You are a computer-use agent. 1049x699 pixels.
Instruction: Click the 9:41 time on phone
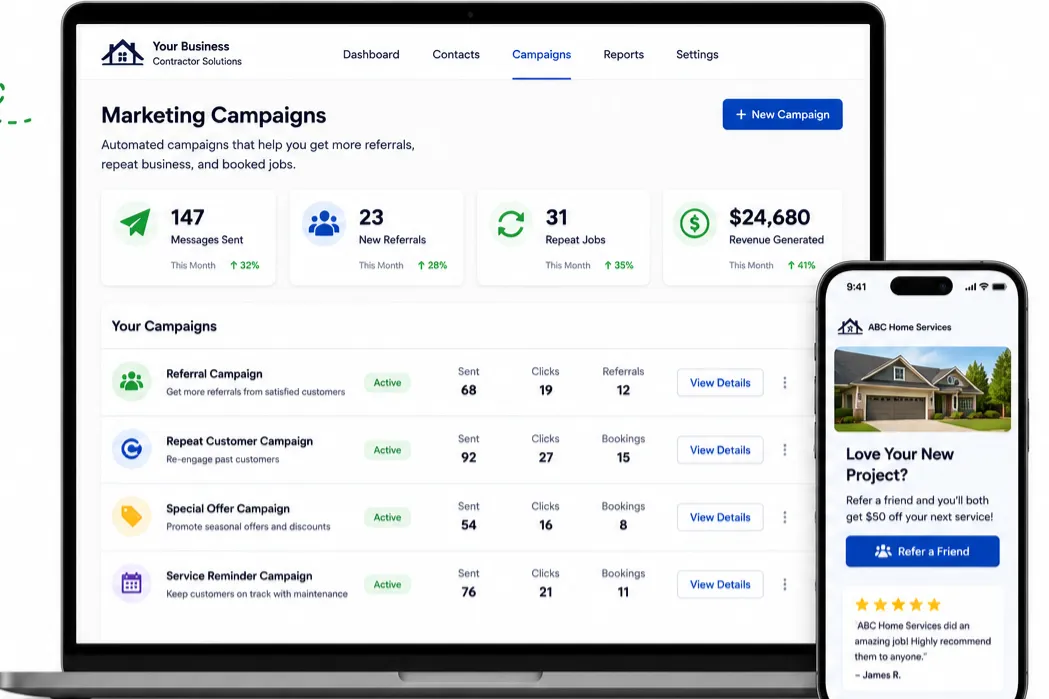click(856, 286)
